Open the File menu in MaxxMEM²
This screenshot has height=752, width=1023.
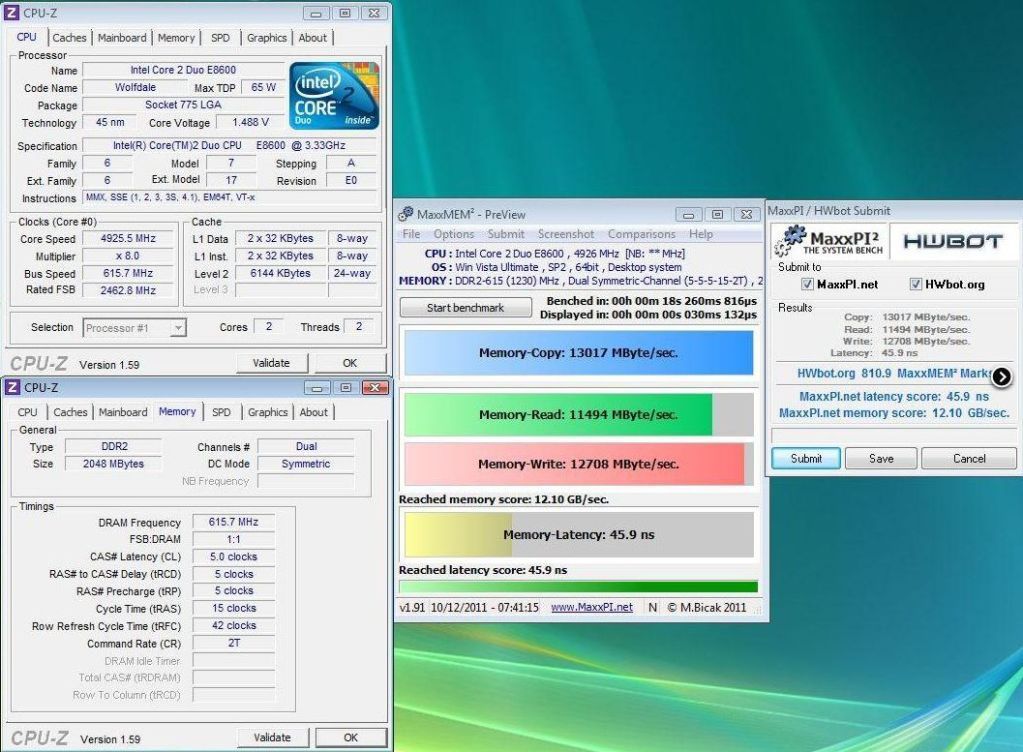411,234
